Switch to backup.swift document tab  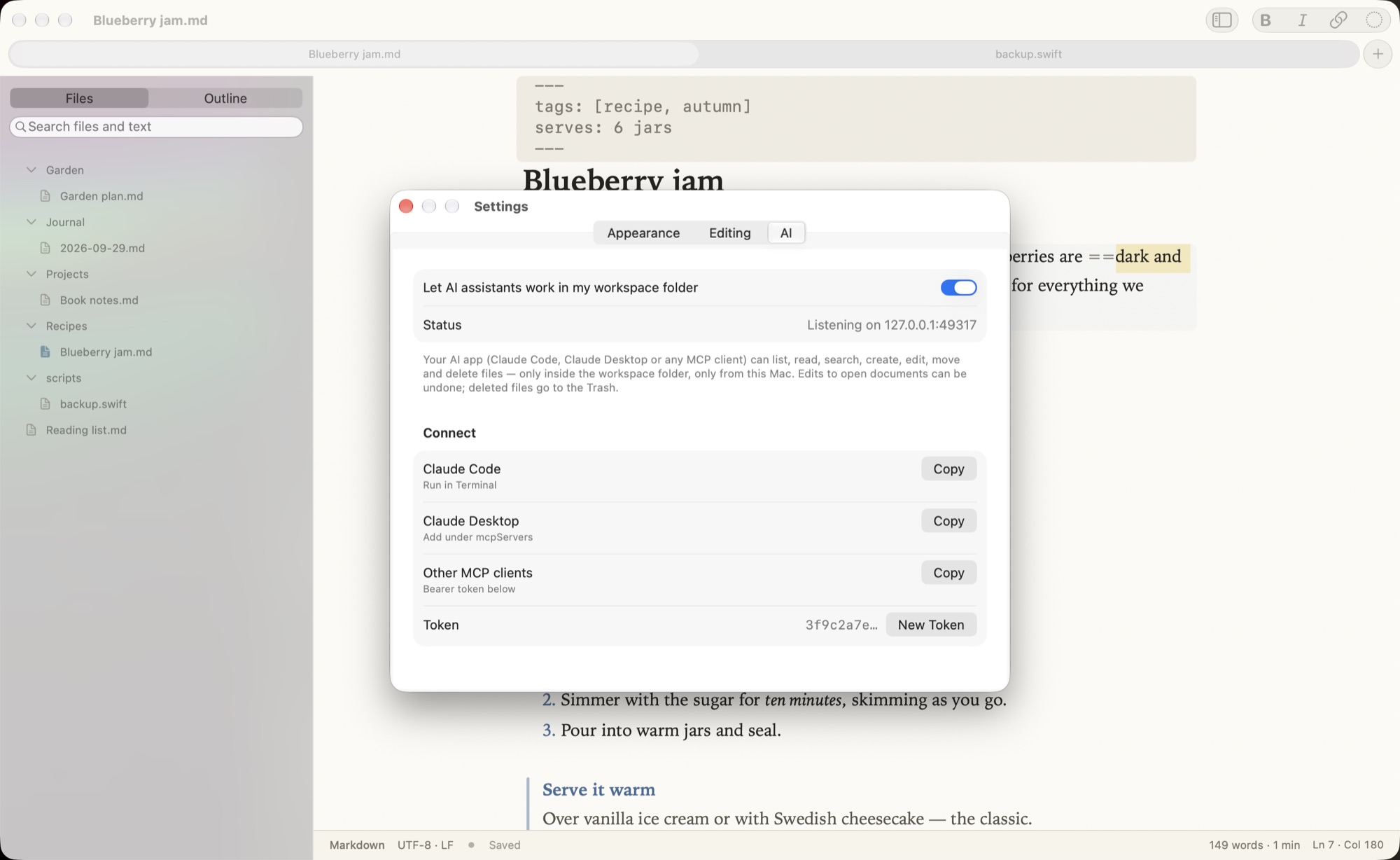pos(1028,54)
